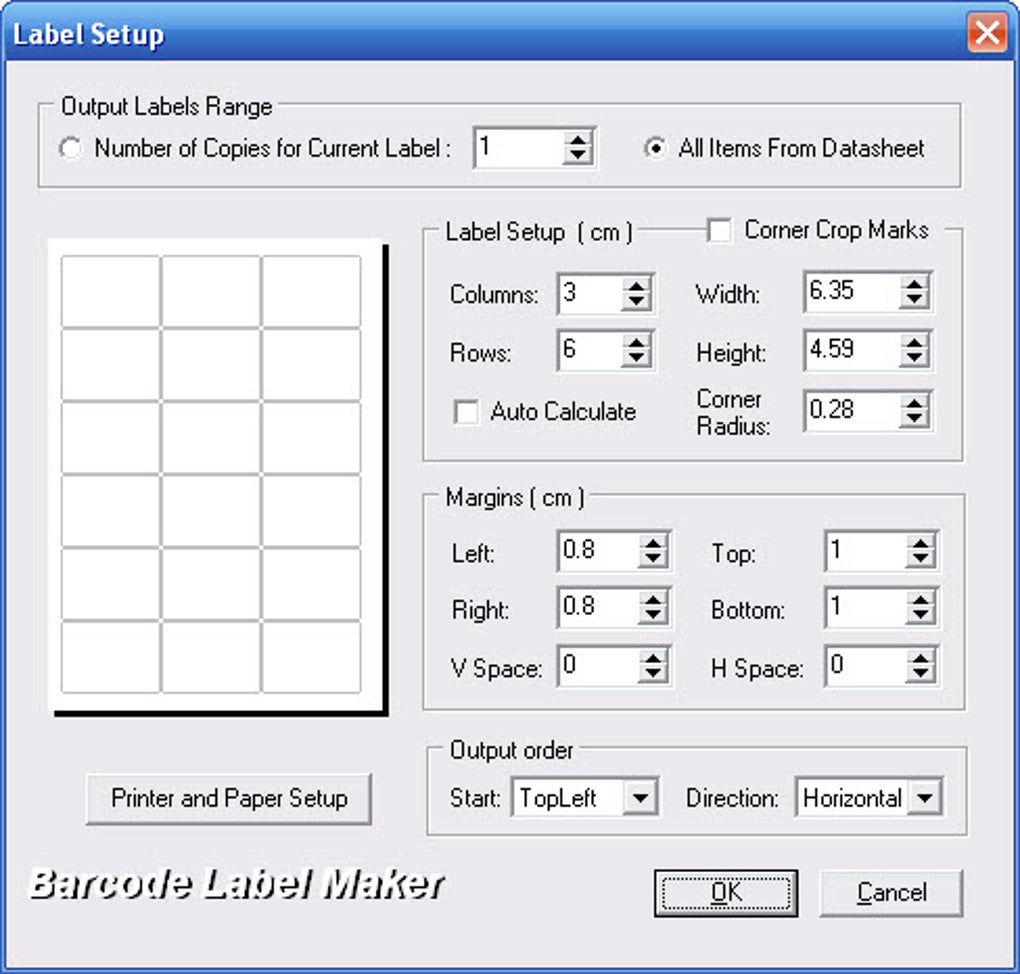Click the Bottom margin input field

[866, 608]
